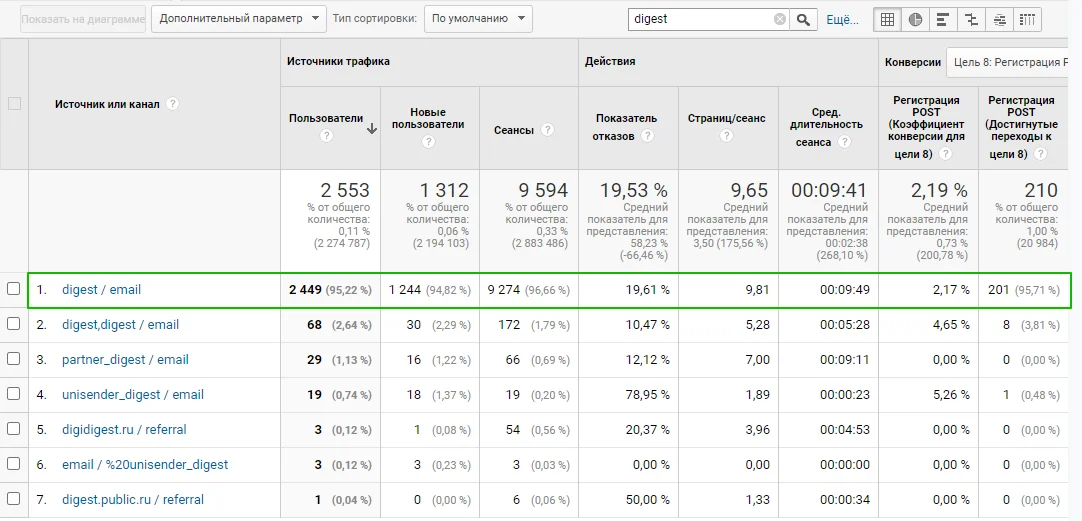1082x521 pixels.
Task: Open help icon under Пользователи
Action: click(326, 136)
